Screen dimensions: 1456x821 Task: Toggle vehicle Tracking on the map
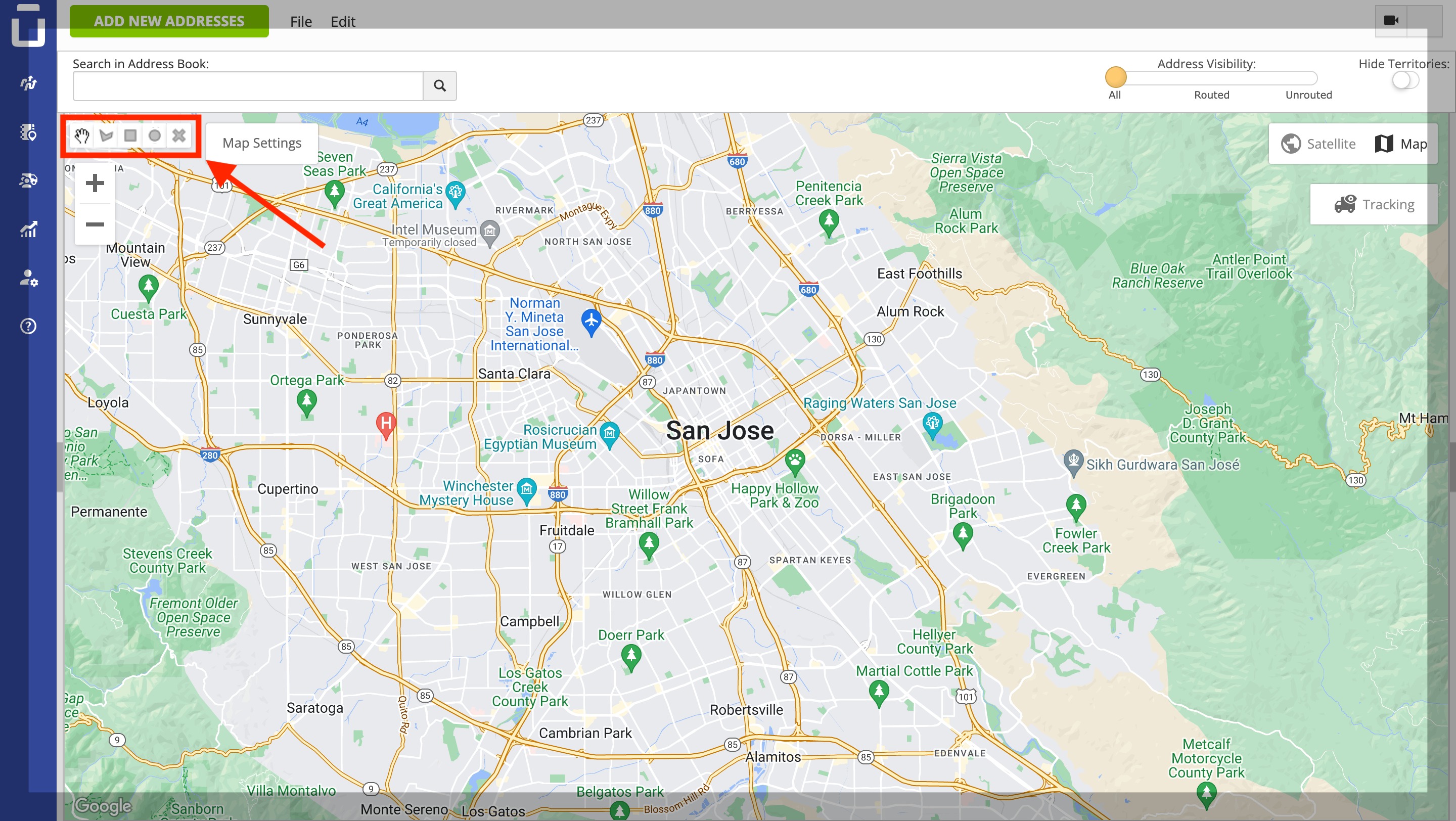tap(1374, 205)
